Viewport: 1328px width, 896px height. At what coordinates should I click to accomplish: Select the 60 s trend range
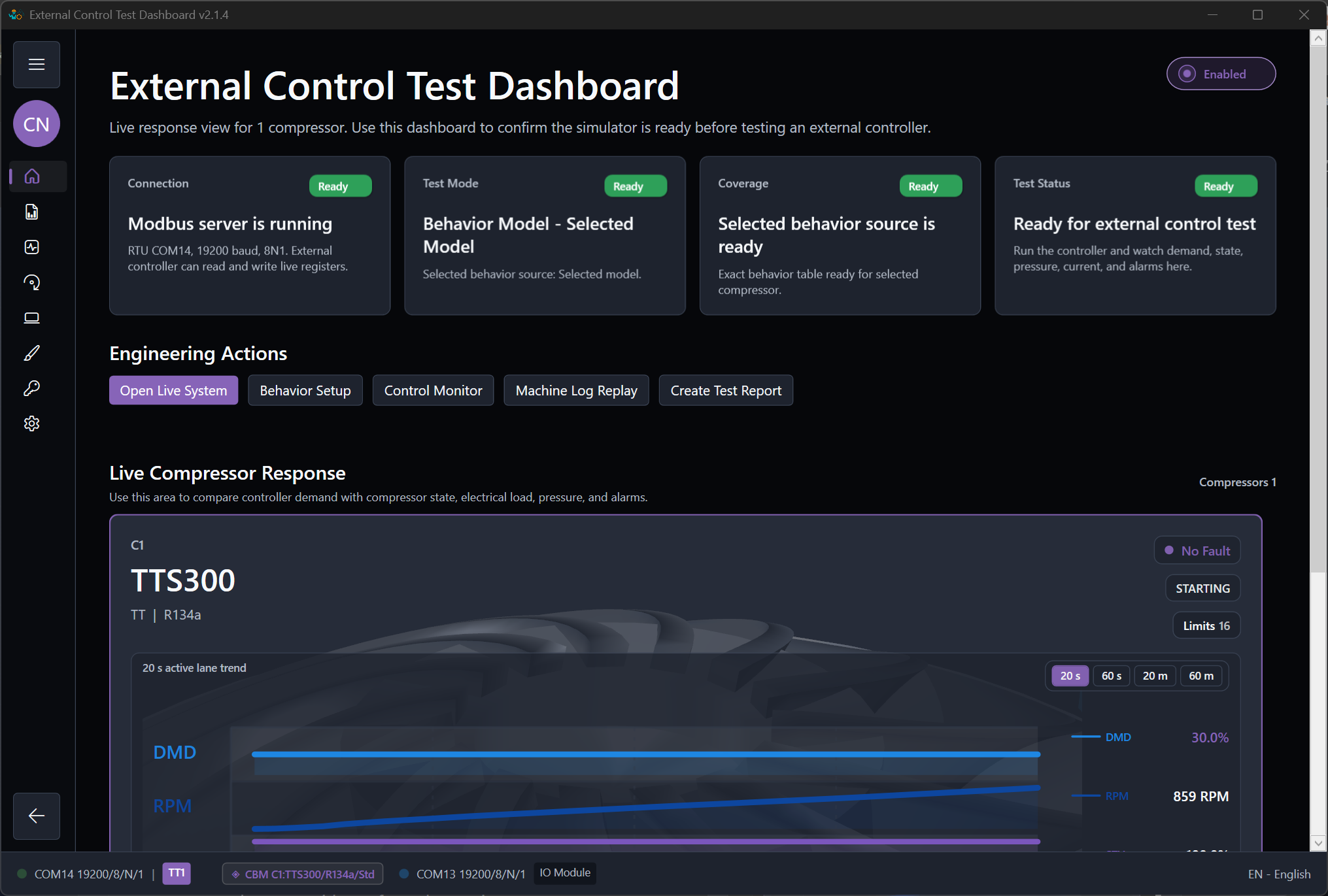click(x=1112, y=676)
